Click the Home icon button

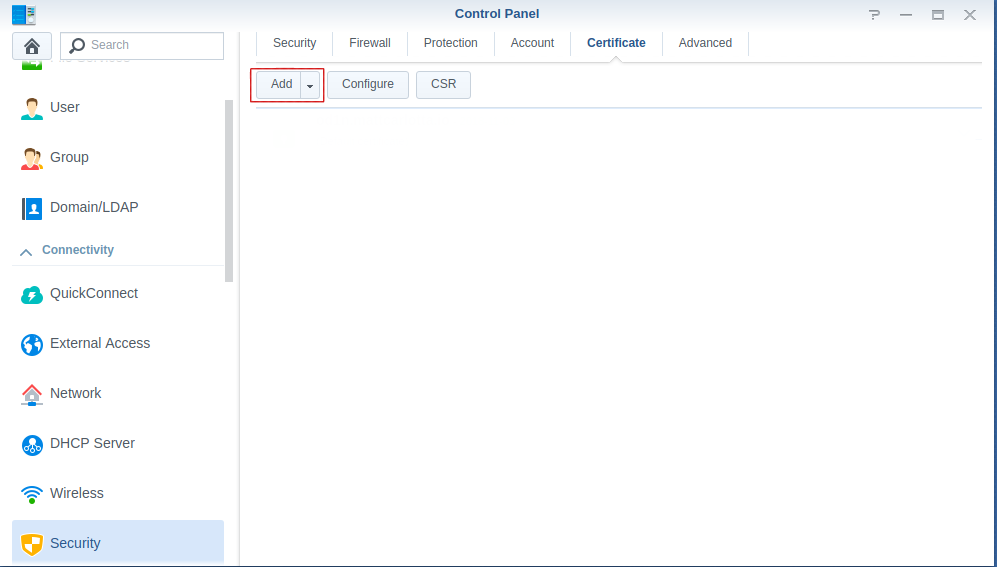pyautogui.click(x=32, y=46)
